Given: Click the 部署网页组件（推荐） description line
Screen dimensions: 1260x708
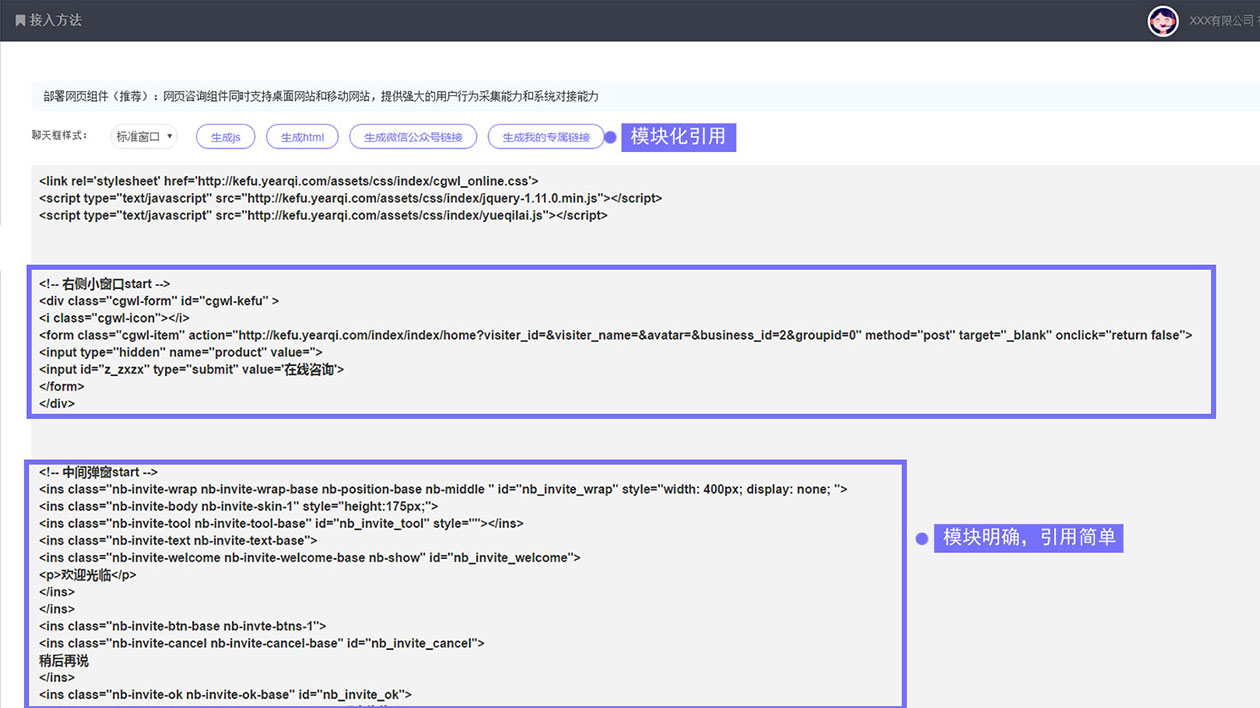Looking at the screenshot, I should [321, 96].
